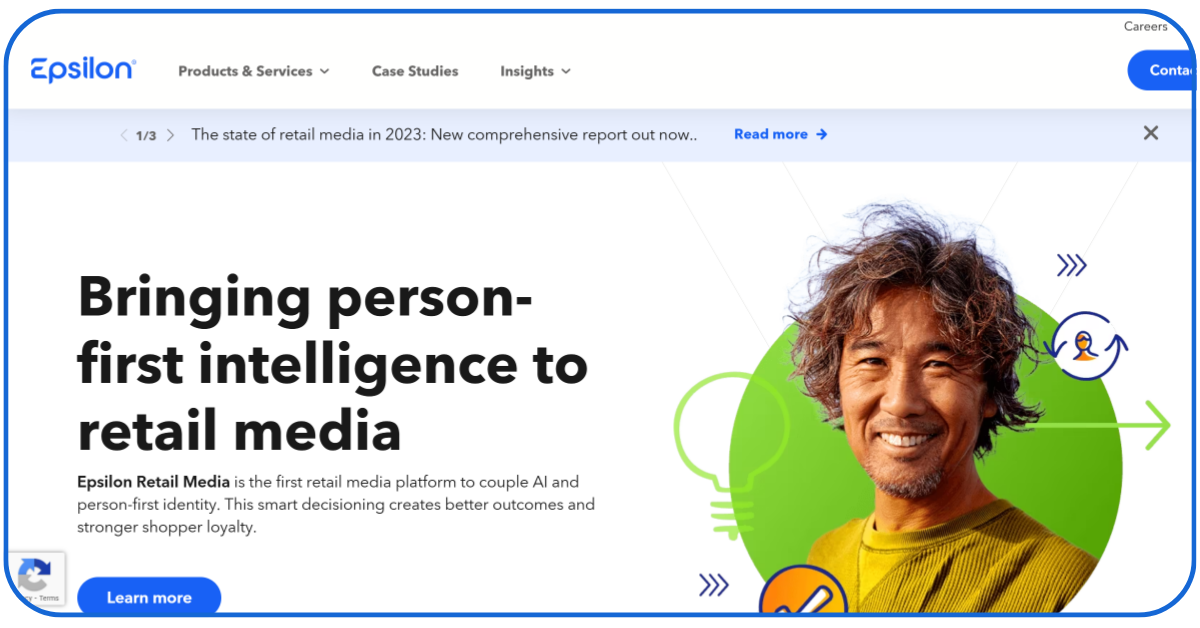
Task: Show previous announcement with left chevron
Action: [123, 135]
